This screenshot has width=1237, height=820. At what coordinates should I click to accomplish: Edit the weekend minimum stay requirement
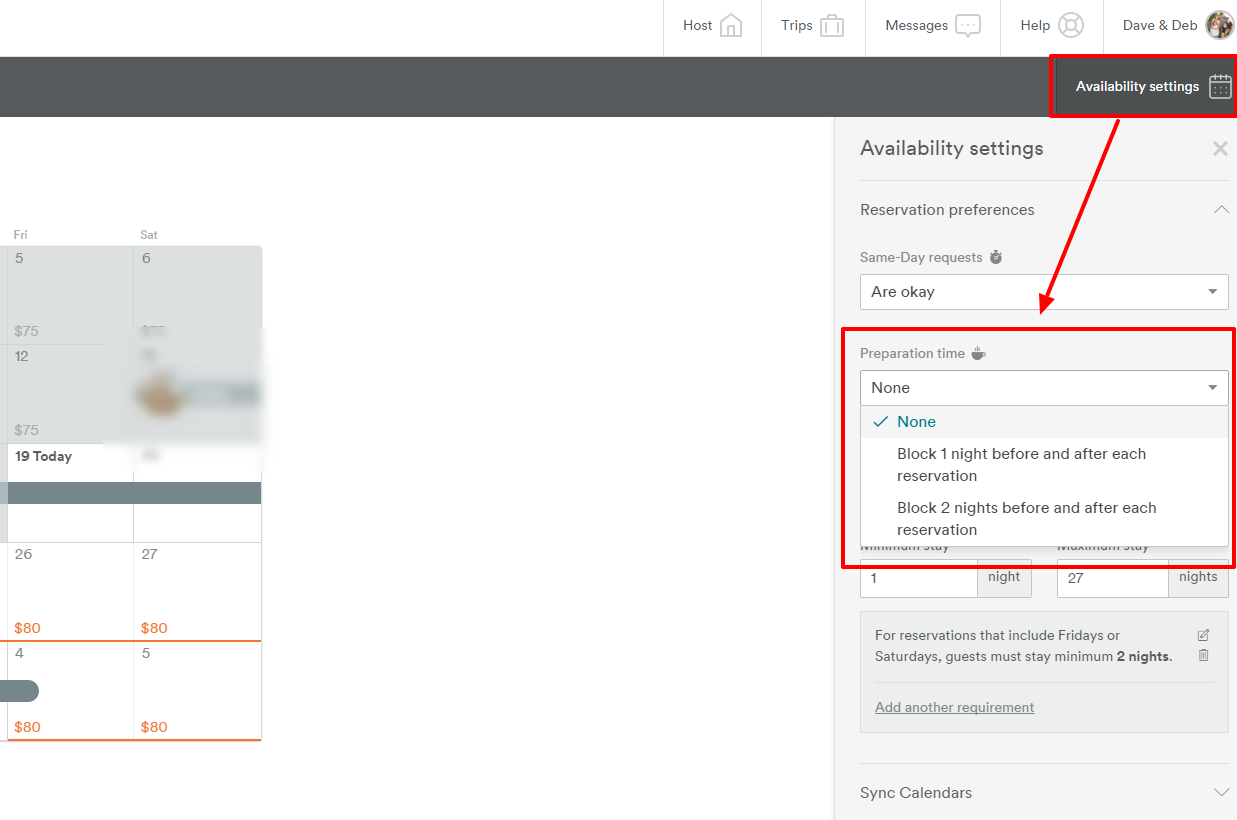[x=1203, y=635]
